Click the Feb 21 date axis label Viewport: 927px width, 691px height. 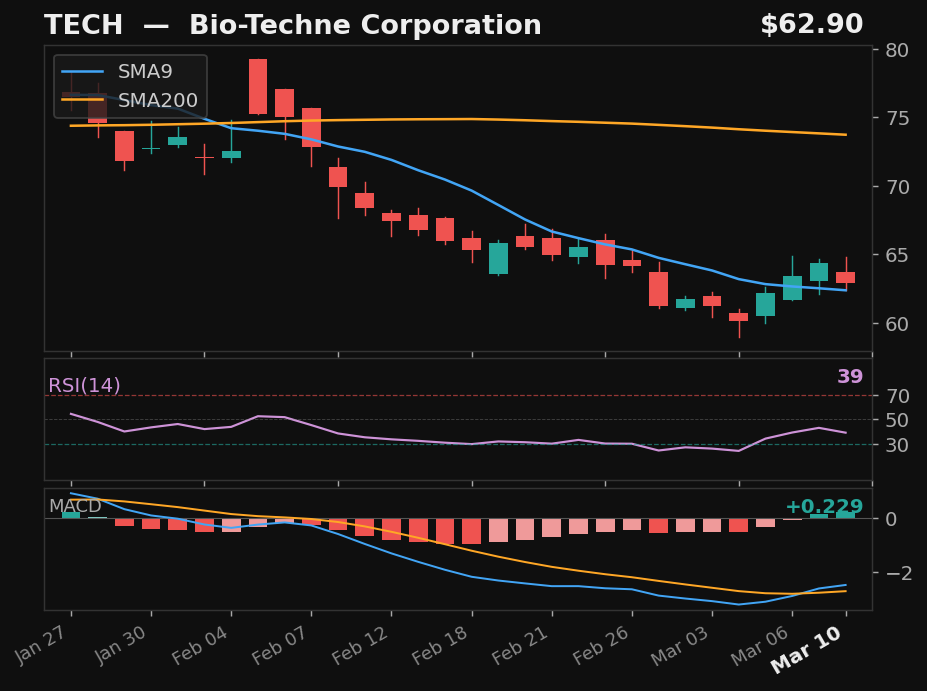coord(521,643)
